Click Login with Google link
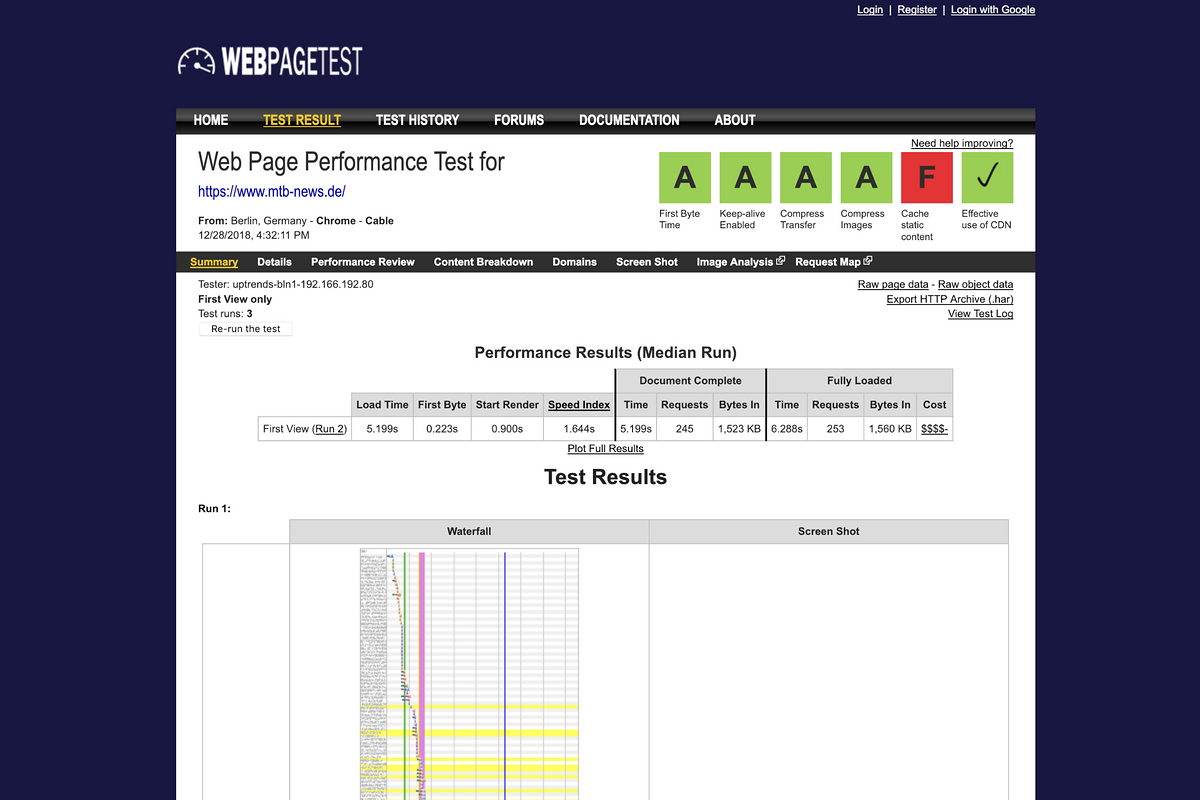Viewport: 1200px width, 800px height. click(993, 10)
